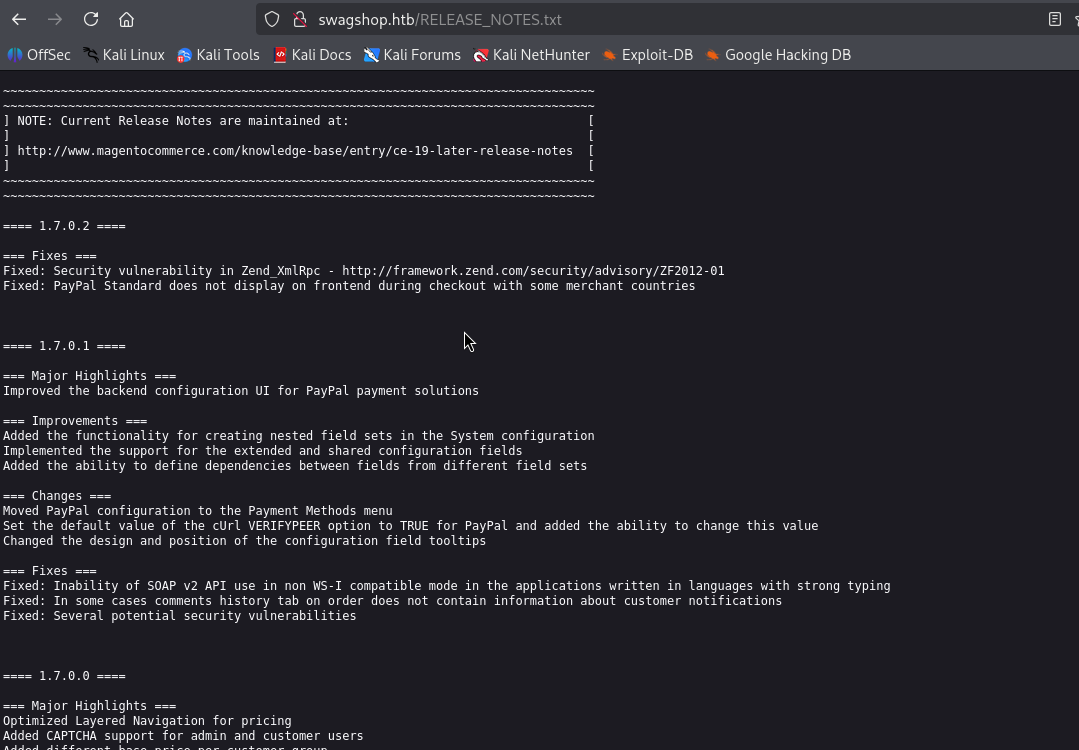Viewport: 1079px width, 750px height.
Task: Click the magentocommerce.com release notes URL text
Action: pos(295,151)
